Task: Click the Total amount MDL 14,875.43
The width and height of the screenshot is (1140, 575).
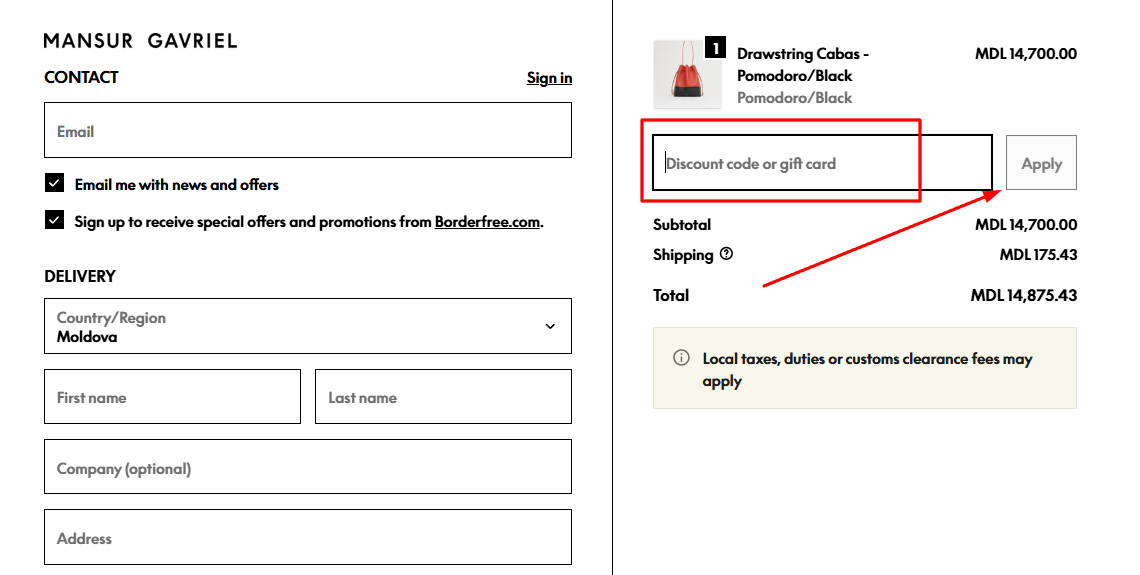Action: (x=1023, y=295)
